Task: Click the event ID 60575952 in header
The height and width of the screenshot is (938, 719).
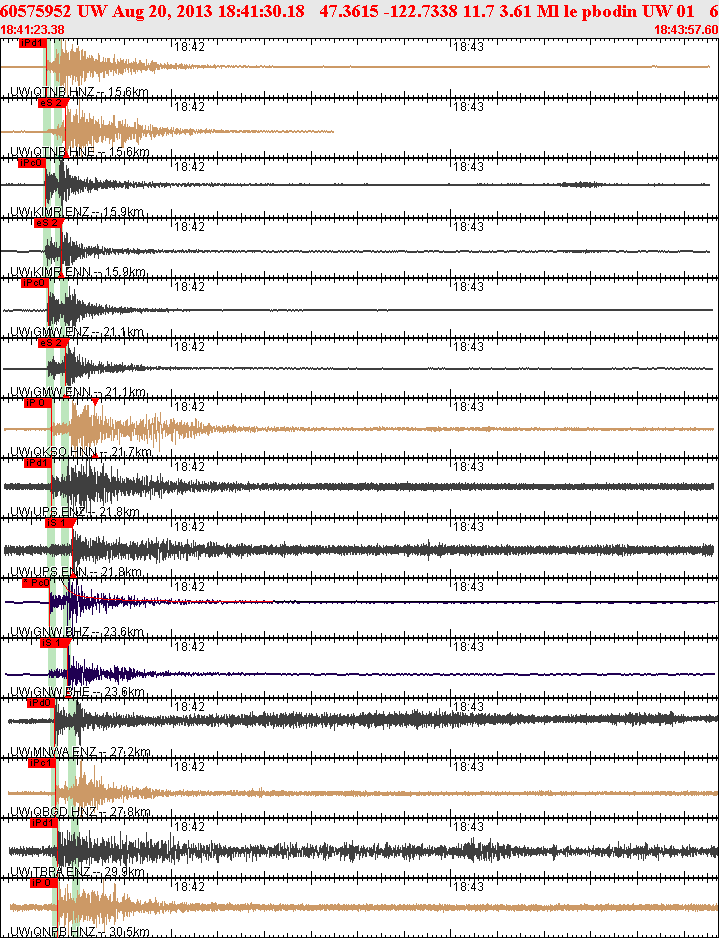Action: [x=36, y=11]
